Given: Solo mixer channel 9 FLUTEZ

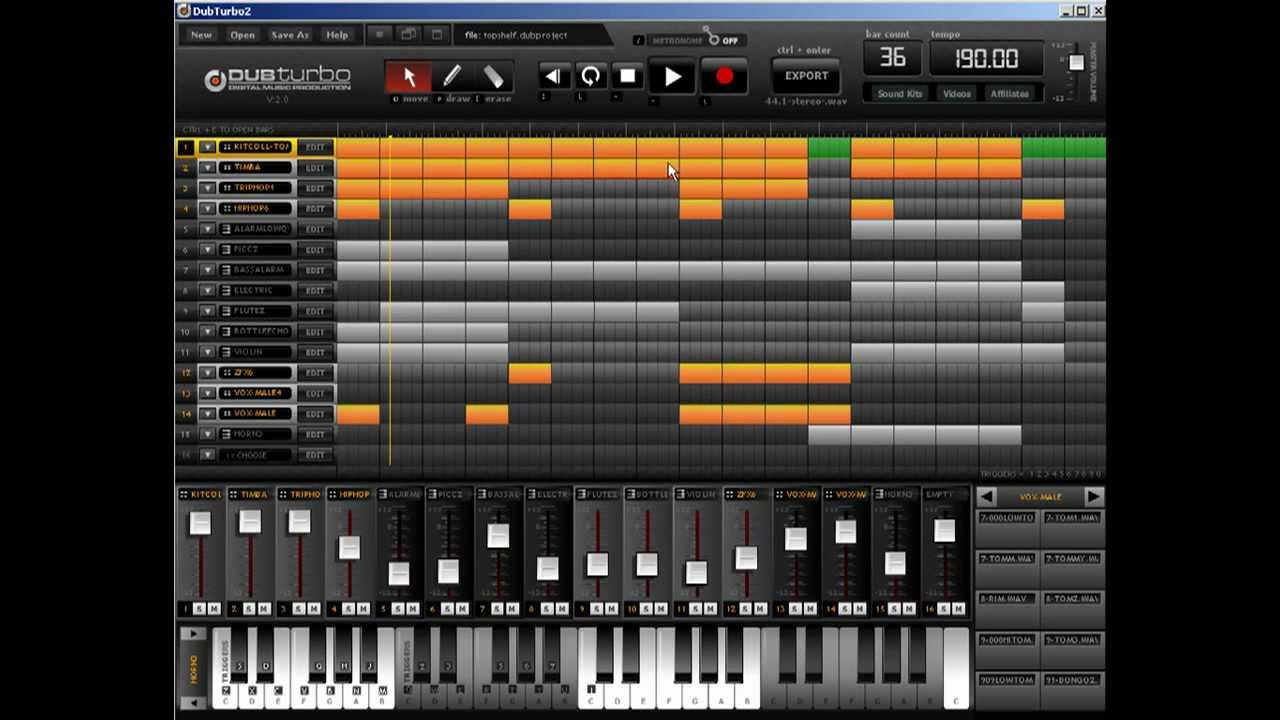Looking at the screenshot, I should pyautogui.click(x=596, y=609).
